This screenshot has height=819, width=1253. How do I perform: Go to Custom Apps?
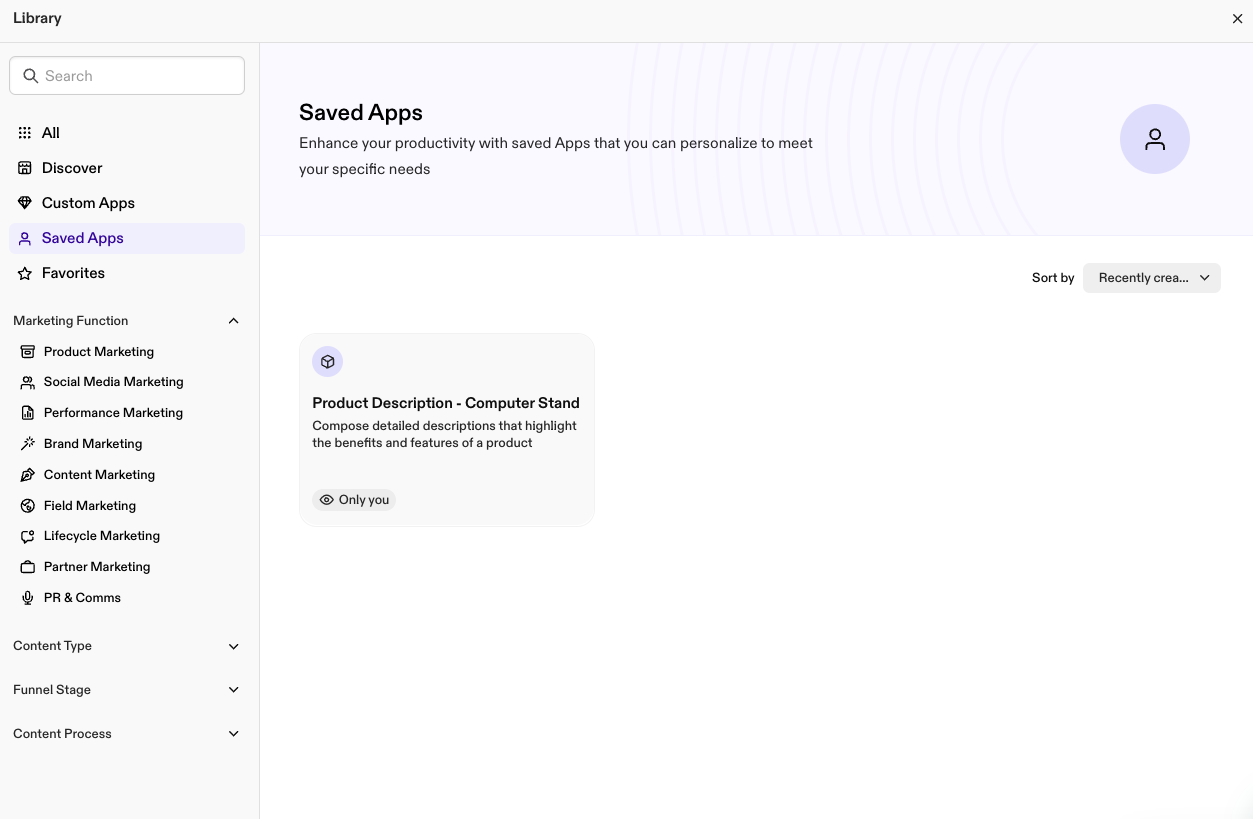point(127,203)
